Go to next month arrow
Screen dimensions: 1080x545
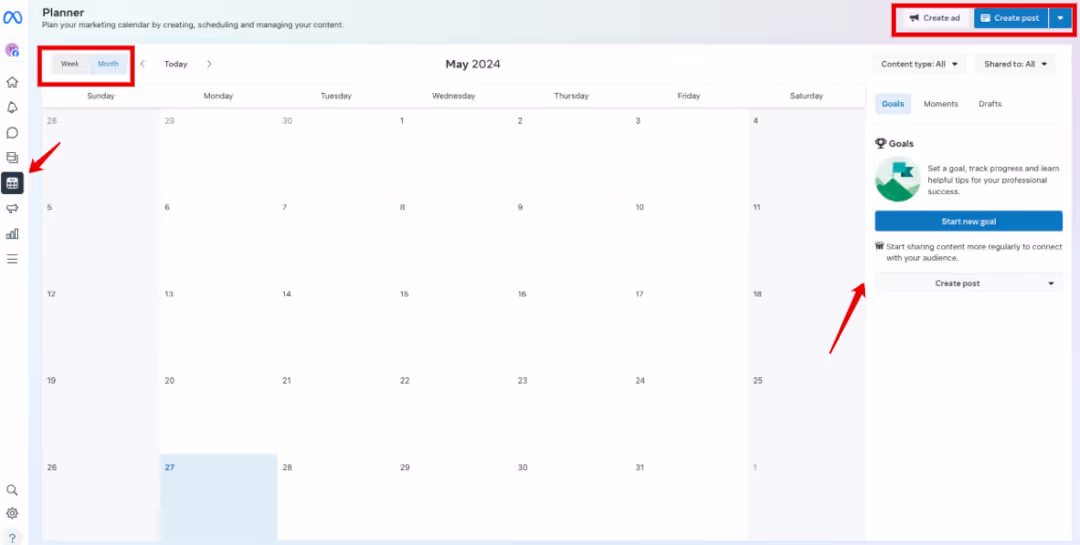click(209, 64)
